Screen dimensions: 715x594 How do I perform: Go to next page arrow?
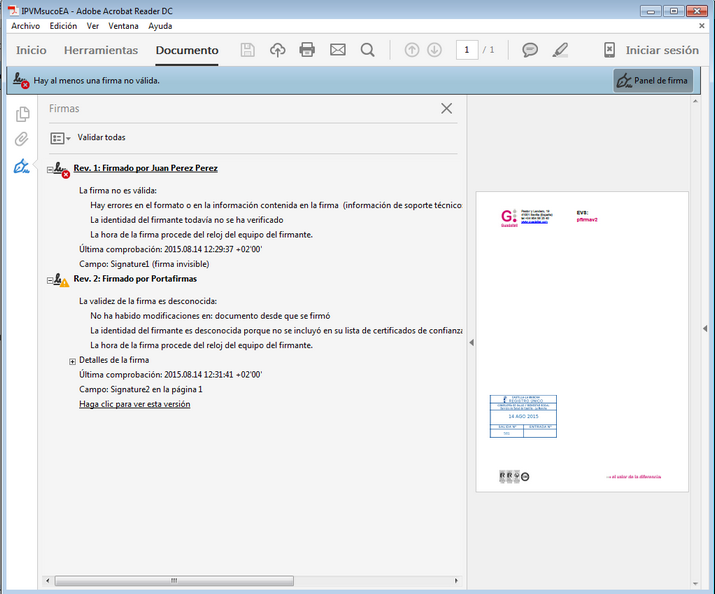[435, 50]
